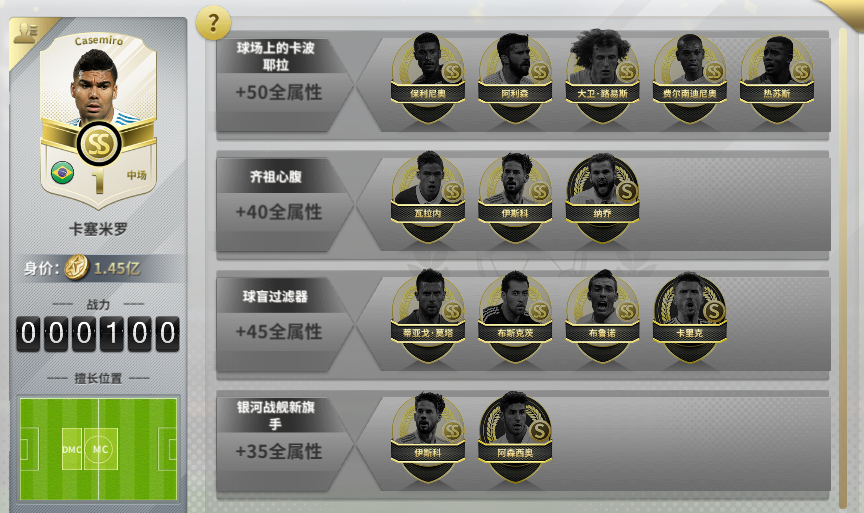Select the 阿利森 player badge

[x=515, y=78]
